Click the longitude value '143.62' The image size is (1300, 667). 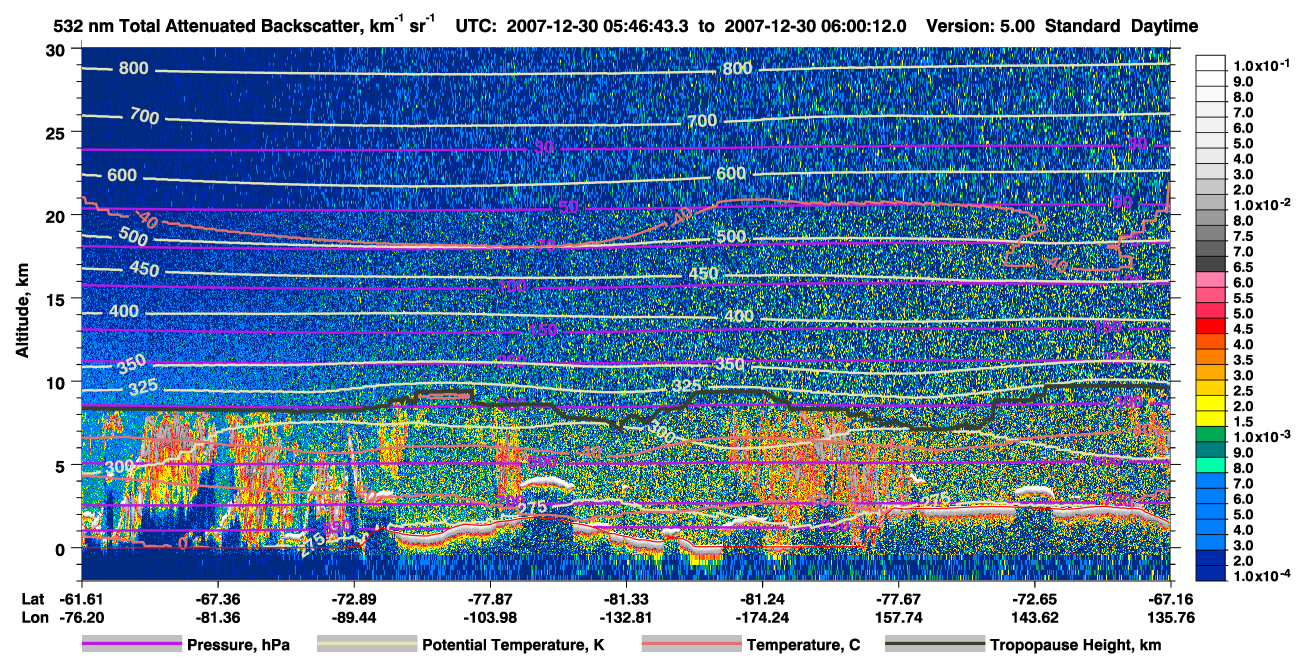[x=1034, y=616]
